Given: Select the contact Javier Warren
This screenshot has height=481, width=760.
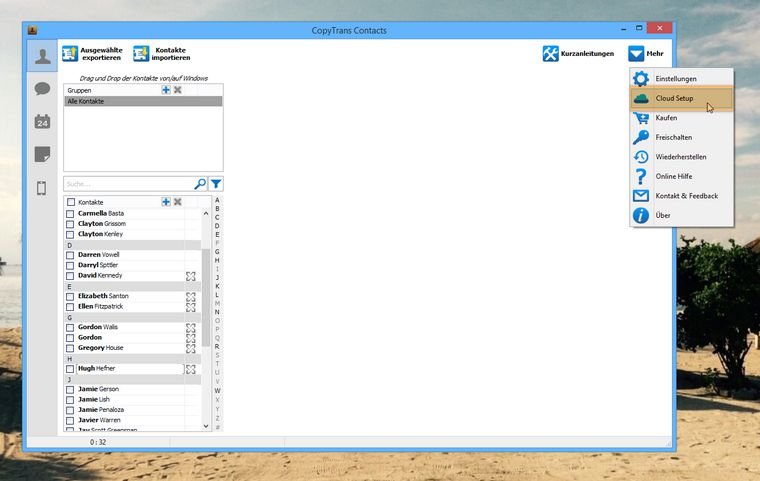Looking at the screenshot, I should tap(99, 420).
